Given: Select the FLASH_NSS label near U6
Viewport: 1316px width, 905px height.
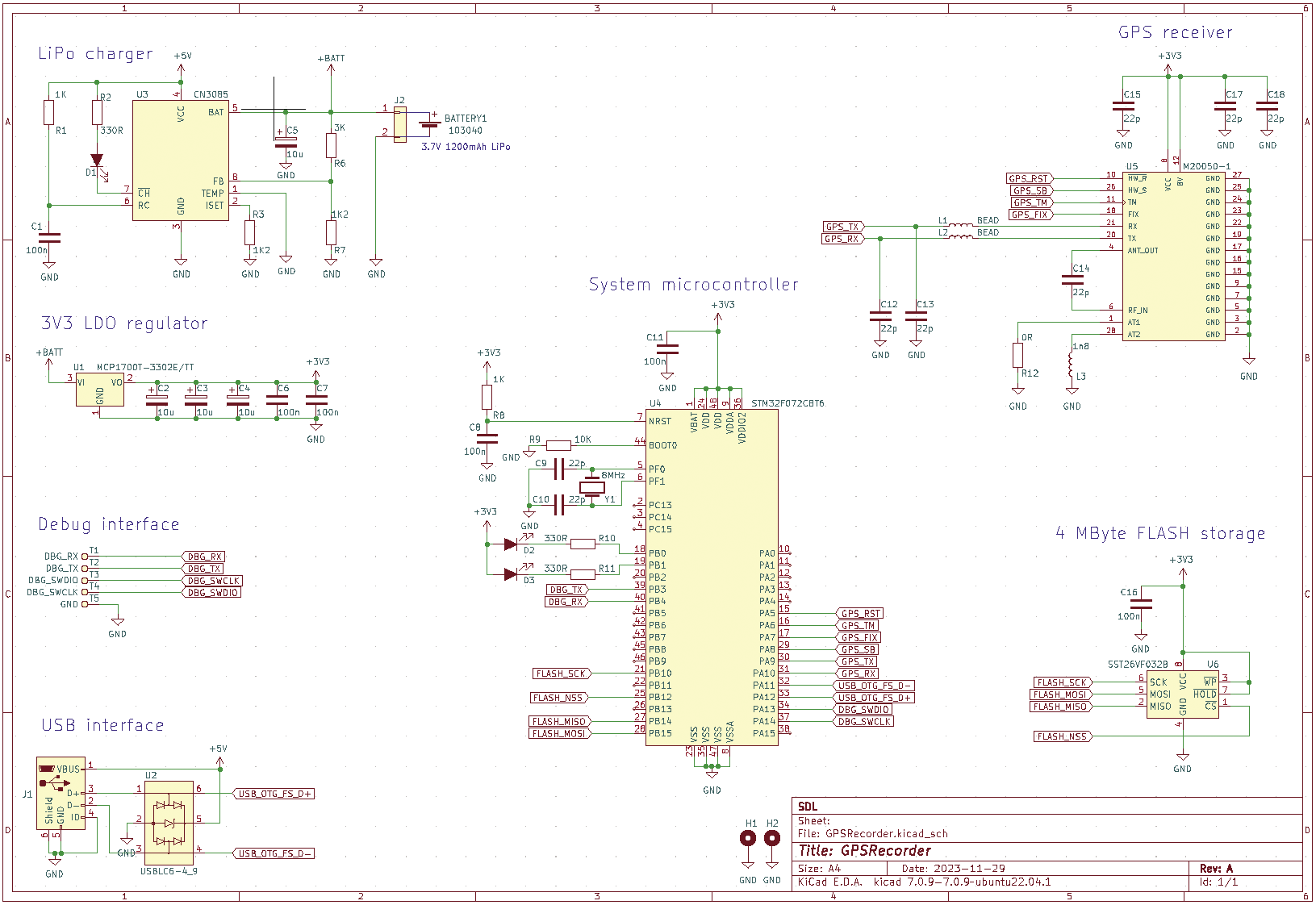Looking at the screenshot, I should pyautogui.click(x=1063, y=736).
